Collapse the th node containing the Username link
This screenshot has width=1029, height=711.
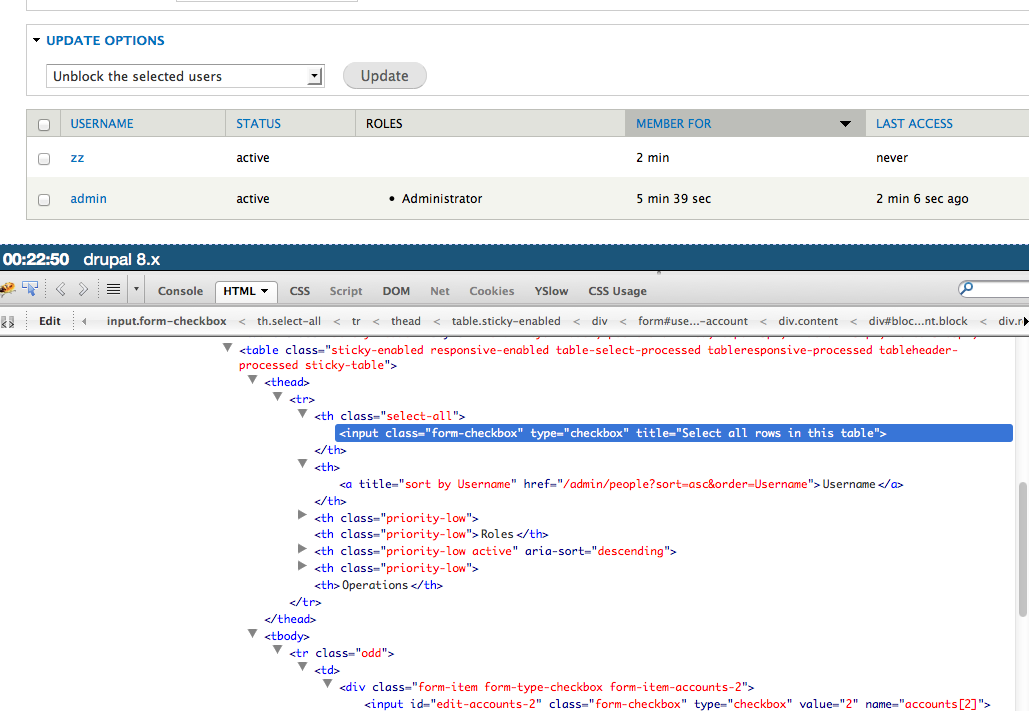302,463
